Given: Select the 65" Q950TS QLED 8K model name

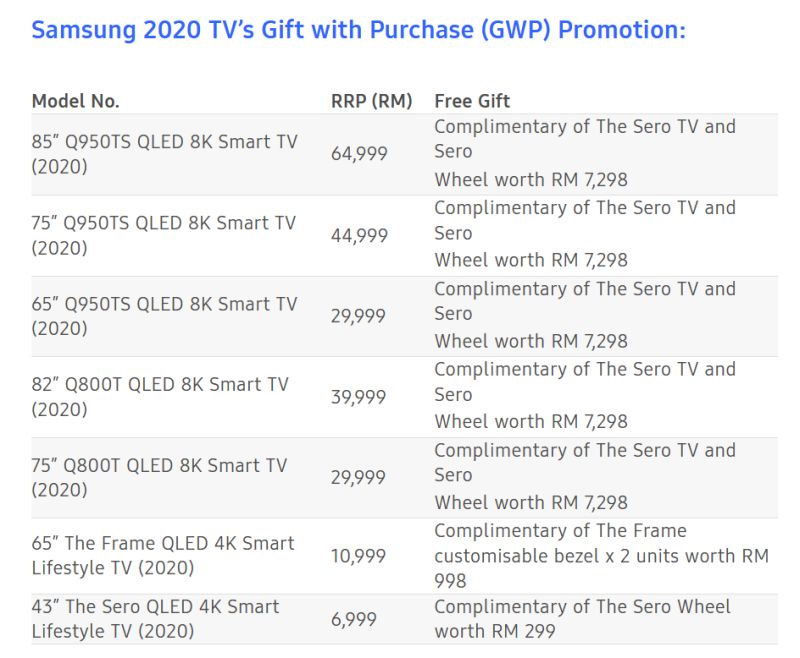Looking at the screenshot, I should [164, 316].
